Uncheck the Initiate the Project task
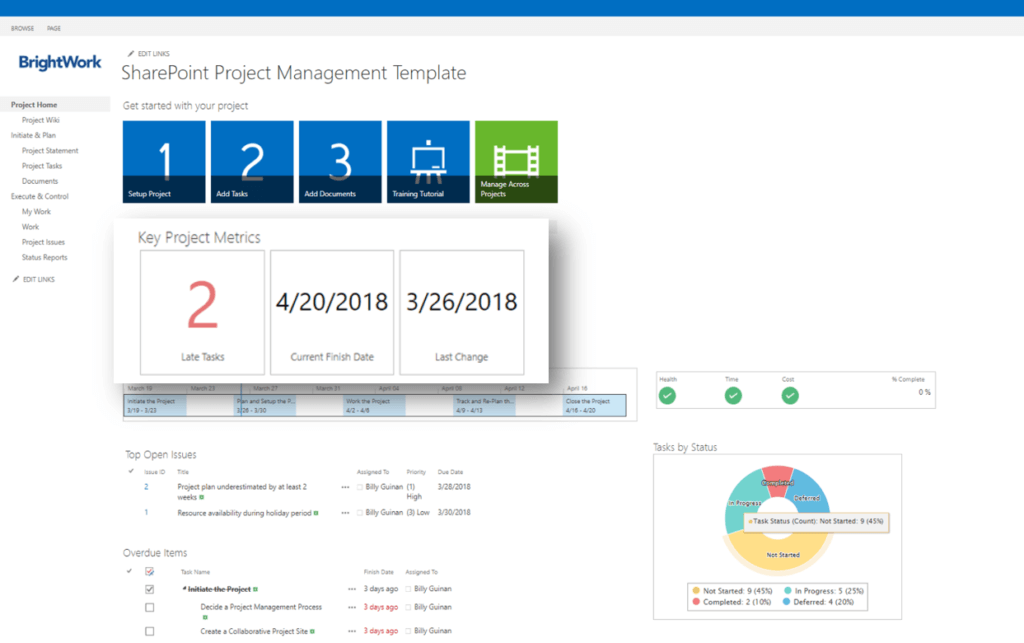Screen dimensions: 1024x643 point(148,589)
